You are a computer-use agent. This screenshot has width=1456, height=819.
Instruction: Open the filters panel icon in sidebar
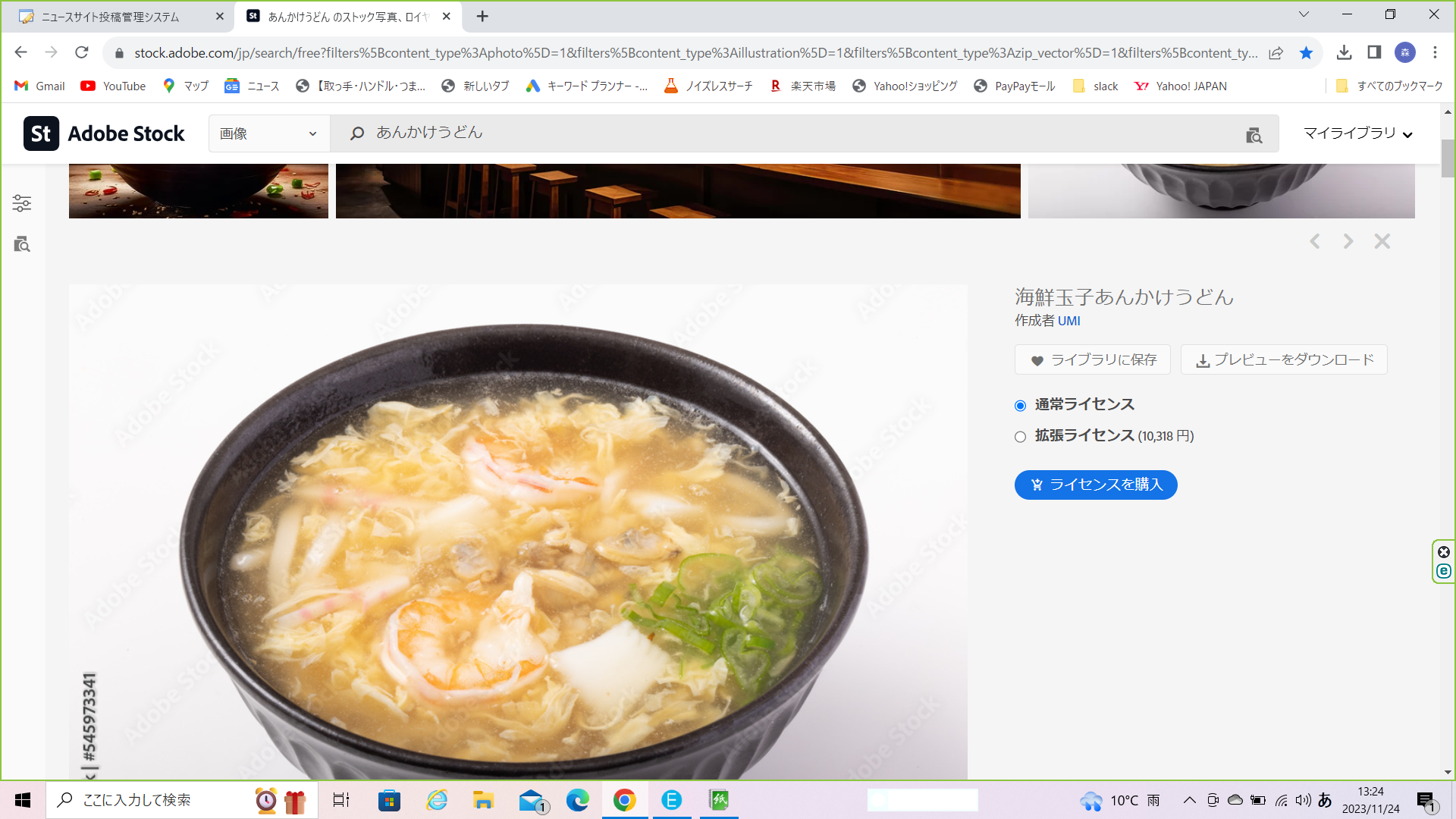22,203
